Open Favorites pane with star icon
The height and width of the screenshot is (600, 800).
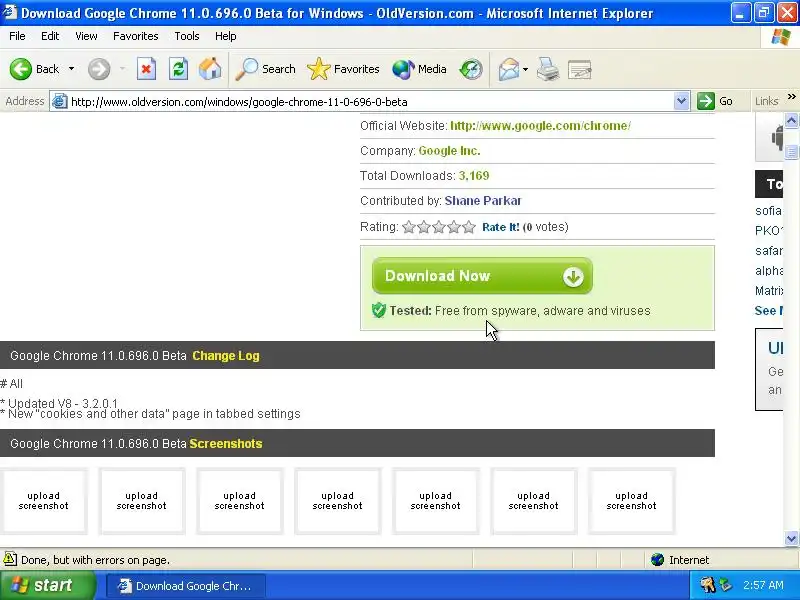click(x=318, y=69)
